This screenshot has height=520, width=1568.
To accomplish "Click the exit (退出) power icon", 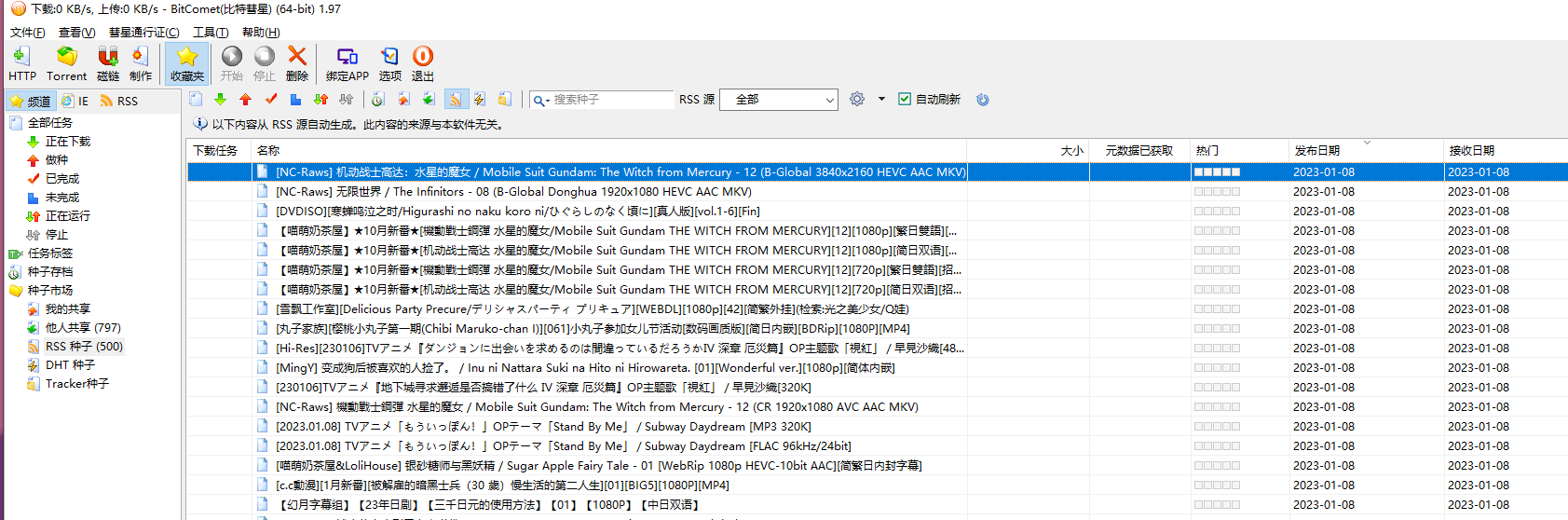I will point(423,63).
